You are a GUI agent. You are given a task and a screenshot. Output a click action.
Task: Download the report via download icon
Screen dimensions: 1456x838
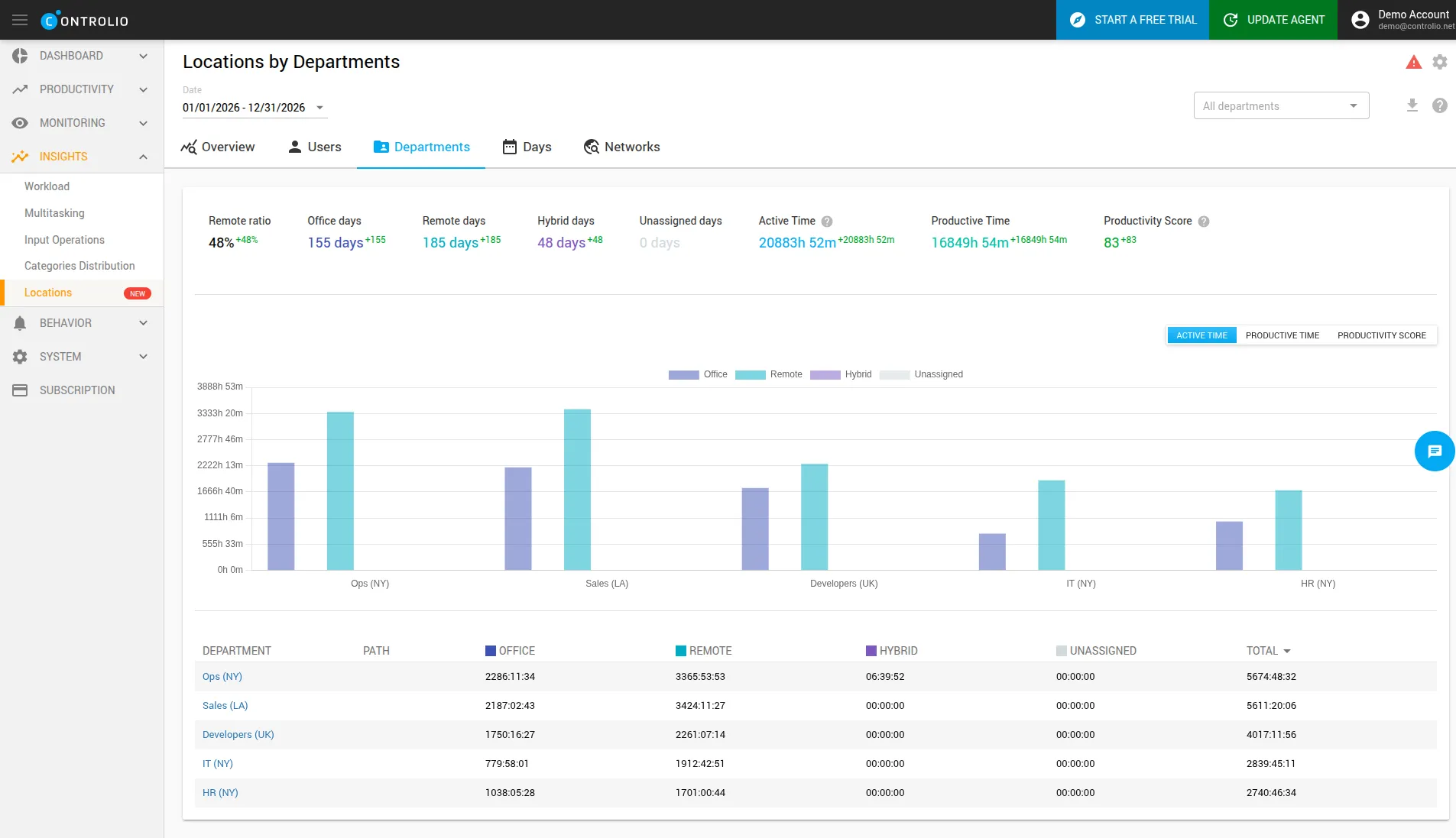pyautogui.click(x=1412, y=105)
